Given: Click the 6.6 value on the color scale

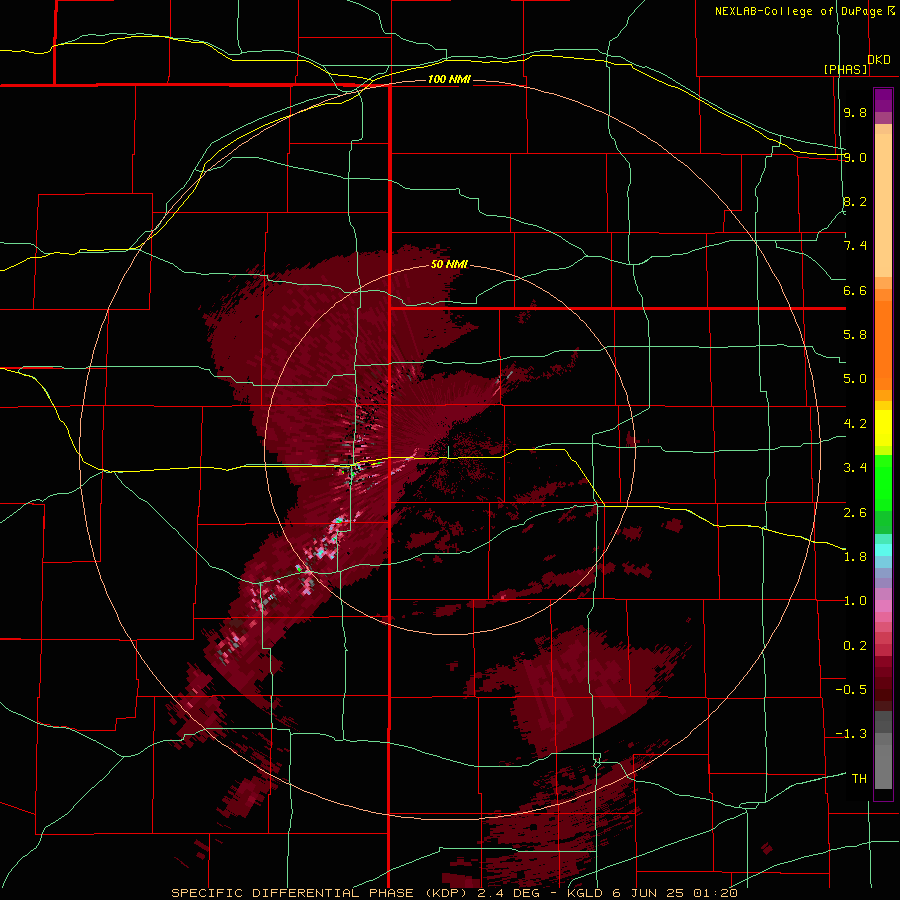Looking at the screenshot, I should pos(855,290).
